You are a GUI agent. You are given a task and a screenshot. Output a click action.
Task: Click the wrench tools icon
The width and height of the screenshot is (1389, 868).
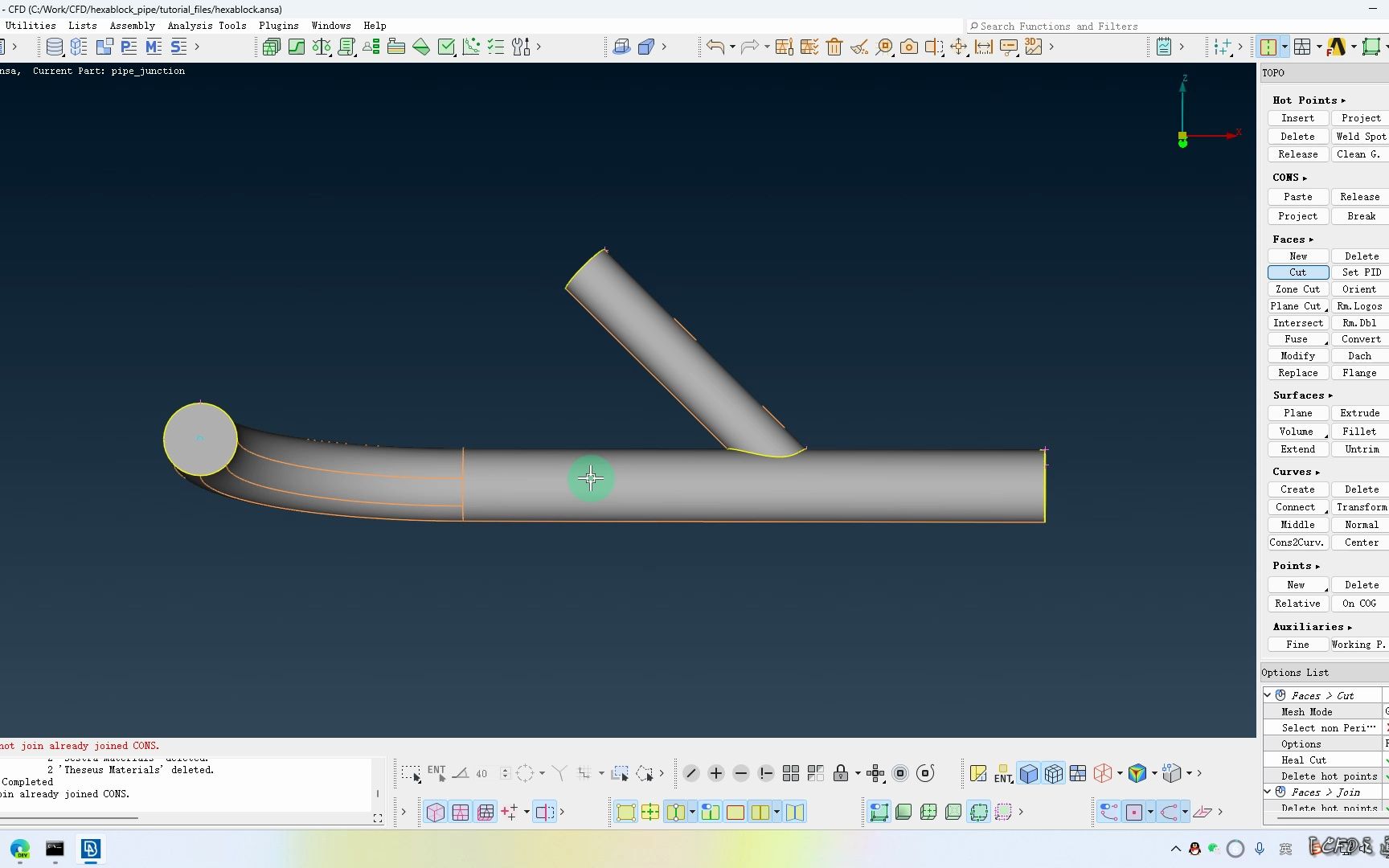pos(521,47)
